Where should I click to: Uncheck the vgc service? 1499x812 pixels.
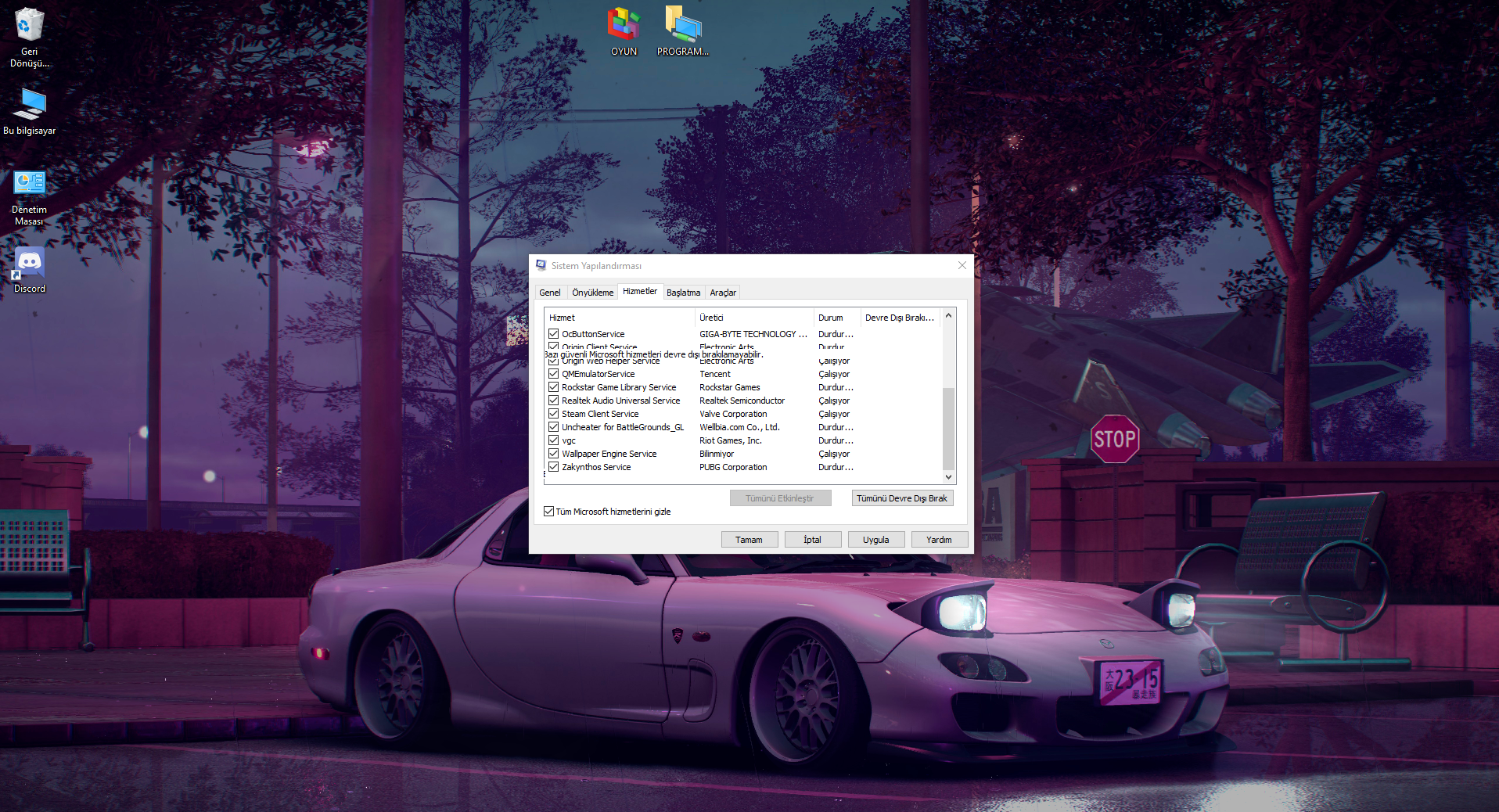point(553,440)
